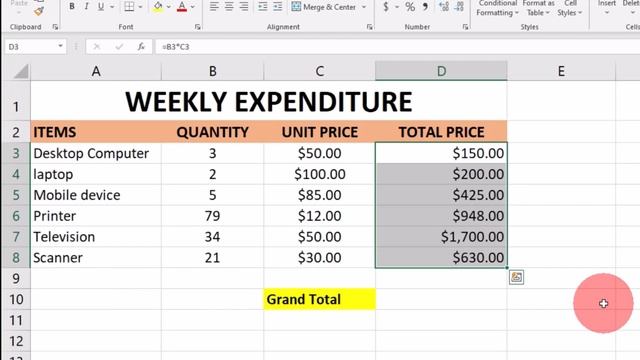Select the ITEMS header cell
The image size is (640, 360).
(96, 132)
